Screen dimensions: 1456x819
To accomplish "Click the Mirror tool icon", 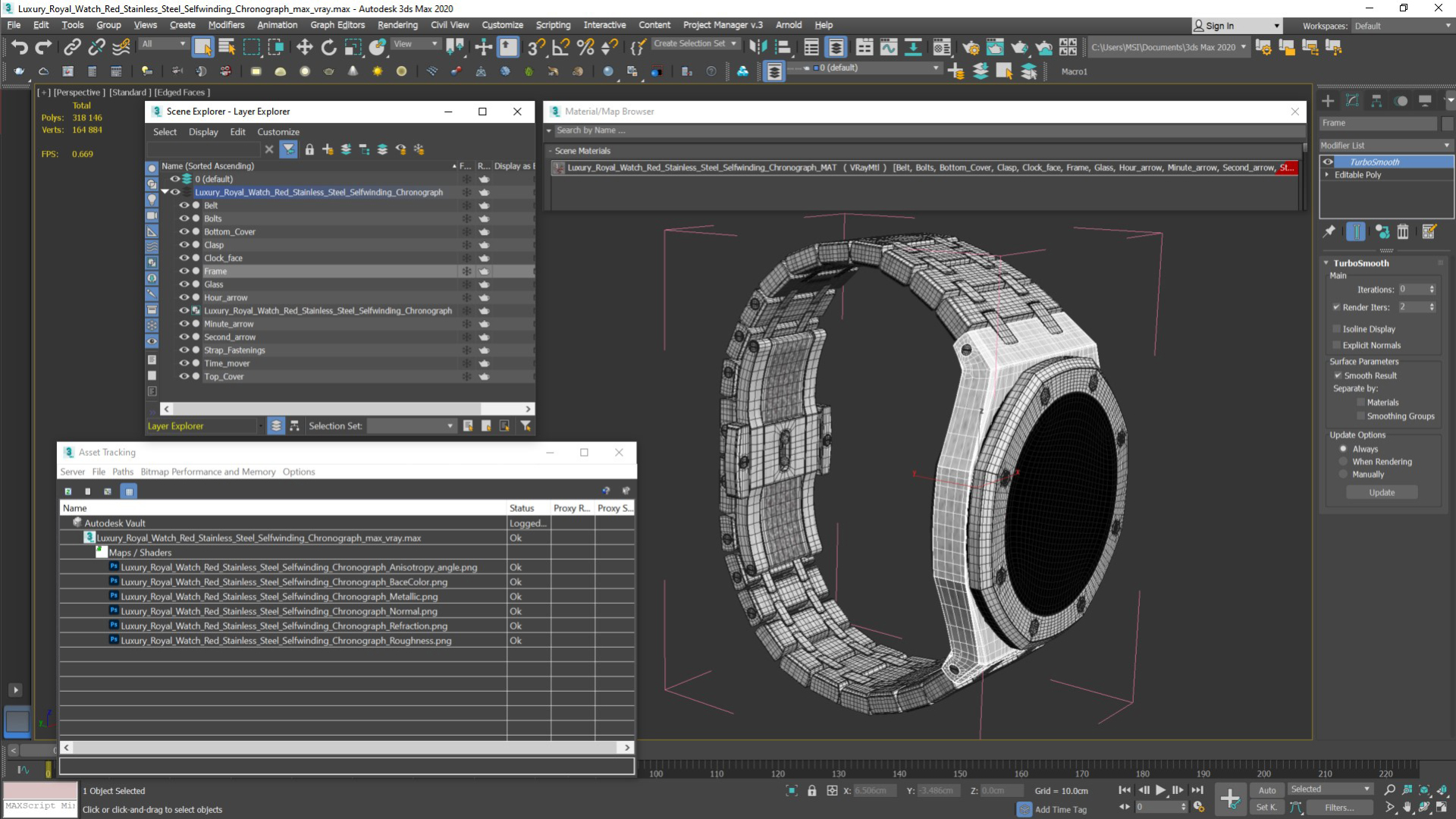I will tap(757, 47).
